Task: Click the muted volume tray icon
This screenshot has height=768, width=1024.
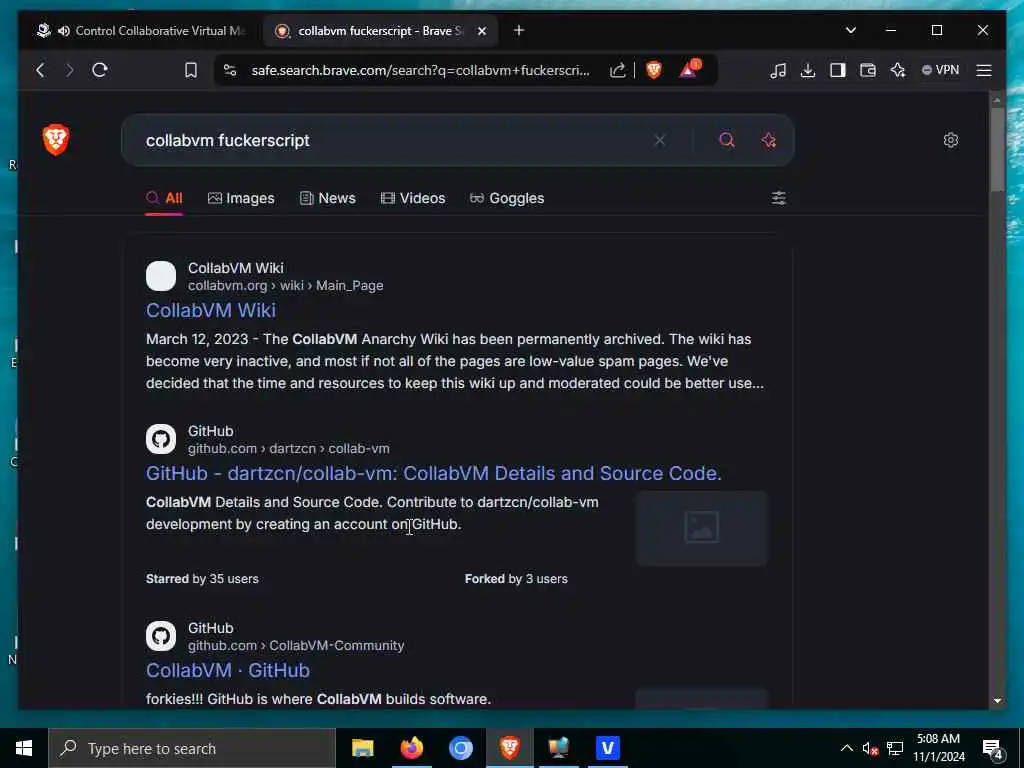Action: click(x=870, y=748)
